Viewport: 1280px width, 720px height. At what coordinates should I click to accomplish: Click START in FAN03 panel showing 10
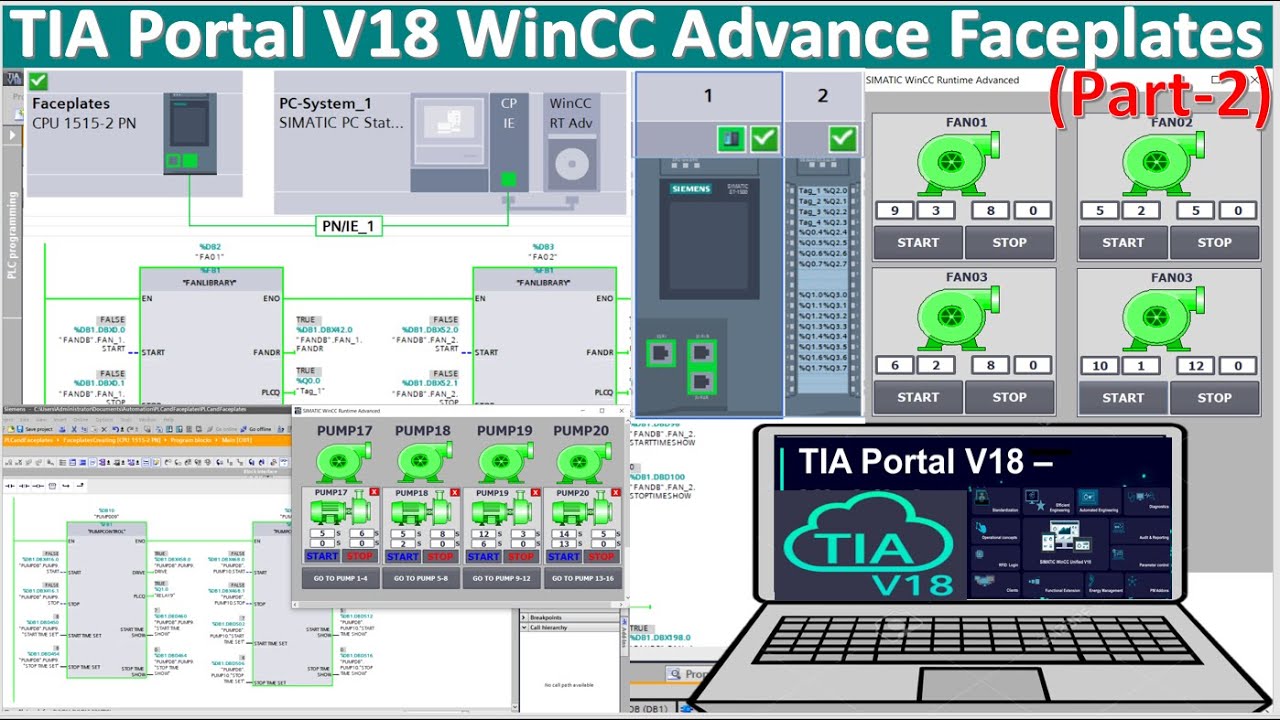click(x=1122, y=397)
